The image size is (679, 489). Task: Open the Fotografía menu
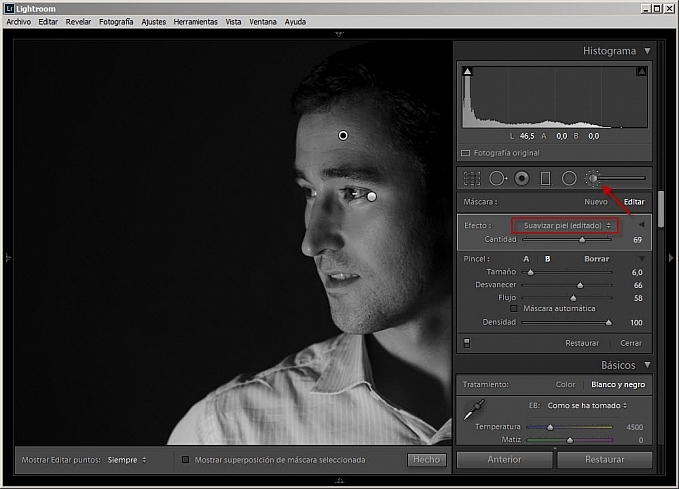pyautogui.click(x=116, y=22)
